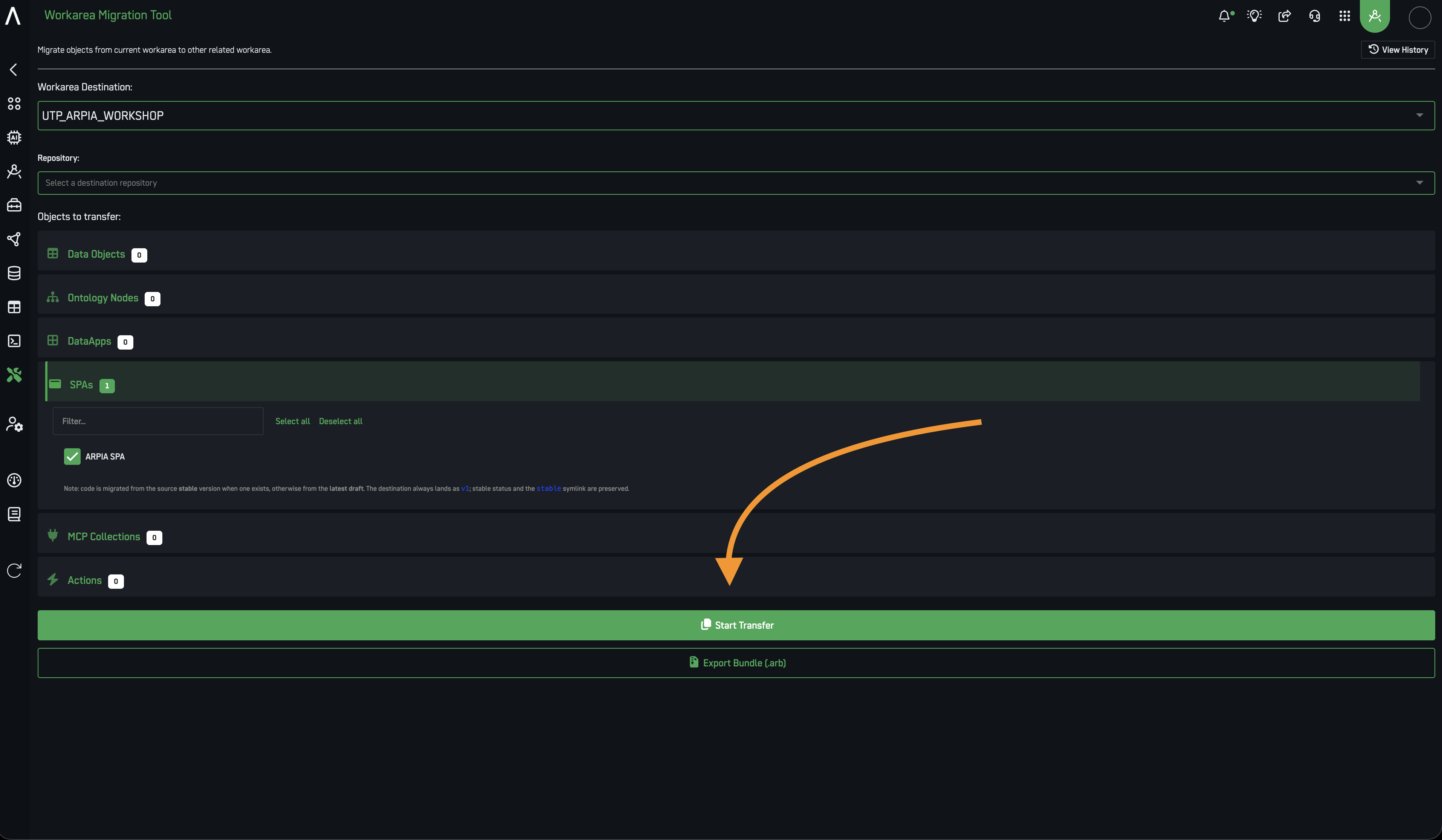Open the AI chip sidebar icon

14,137
